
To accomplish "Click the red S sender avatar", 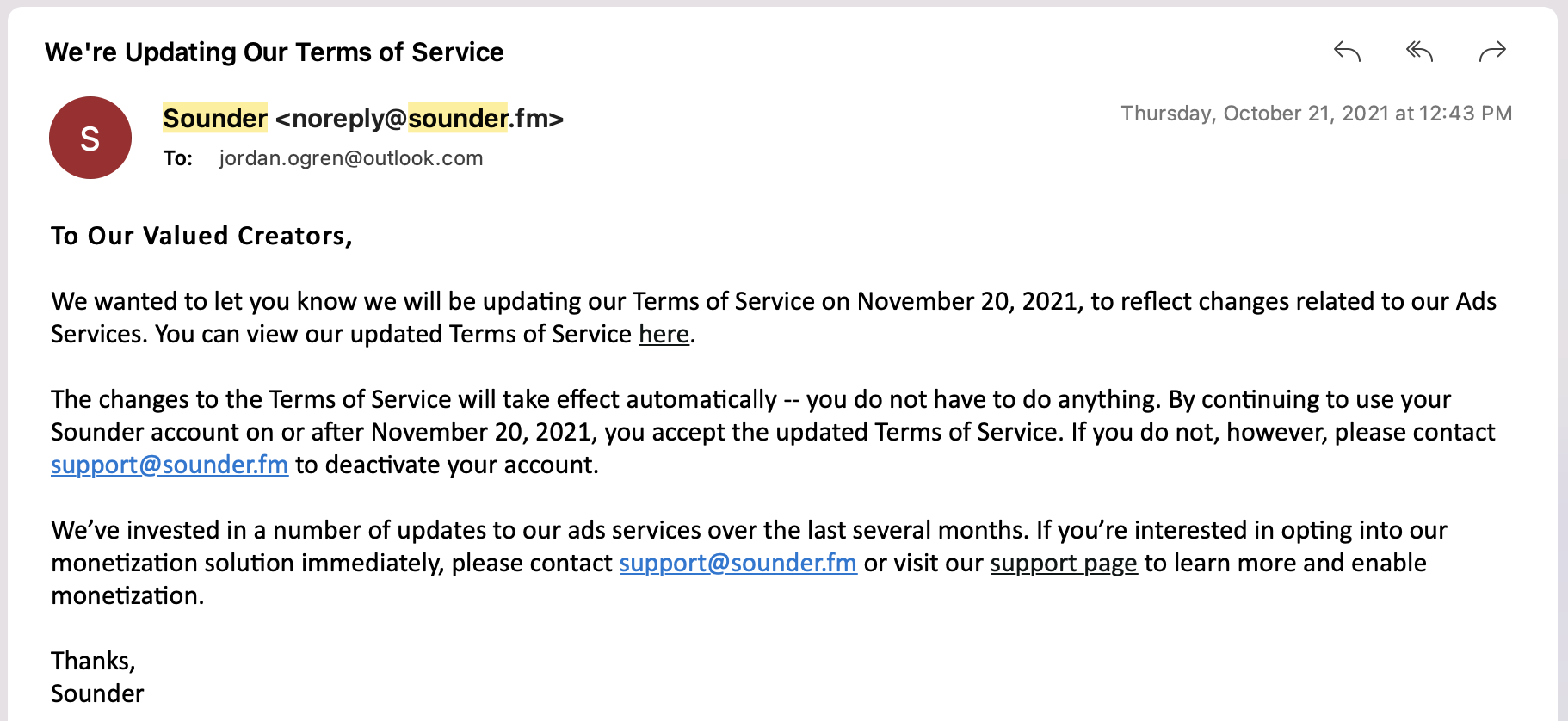I will coord(90,138).
